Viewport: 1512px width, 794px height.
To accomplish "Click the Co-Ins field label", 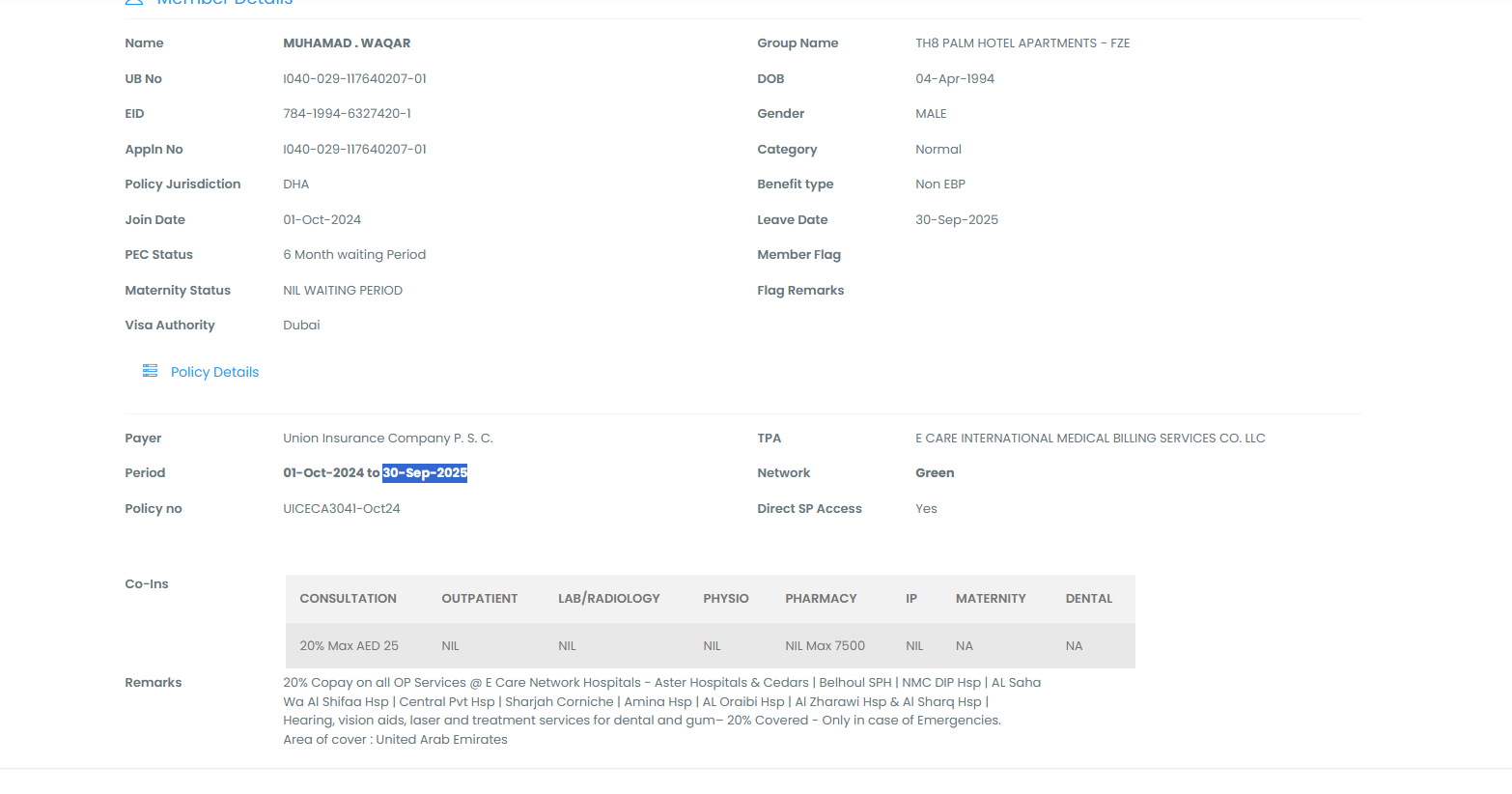I will pos(147,584).
